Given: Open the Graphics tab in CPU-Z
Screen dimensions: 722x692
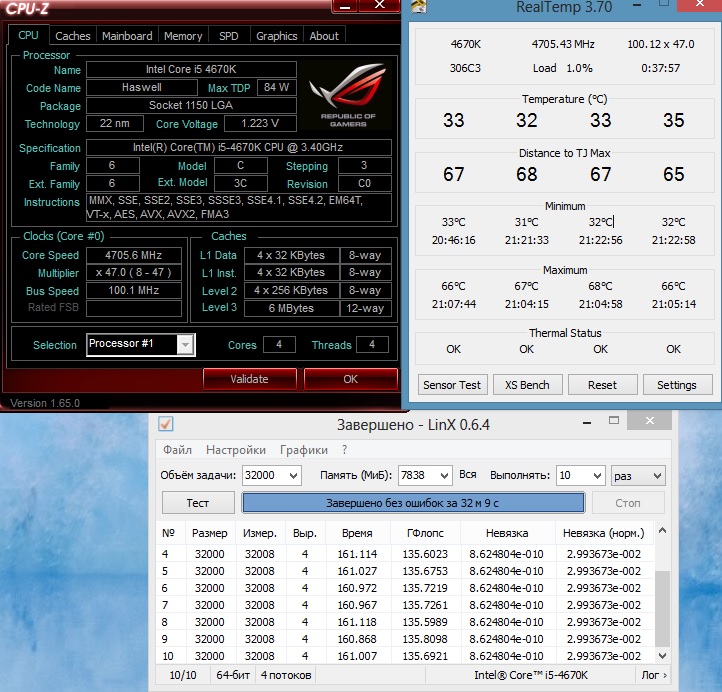Looking at the screenshot, I should point(277,36).
